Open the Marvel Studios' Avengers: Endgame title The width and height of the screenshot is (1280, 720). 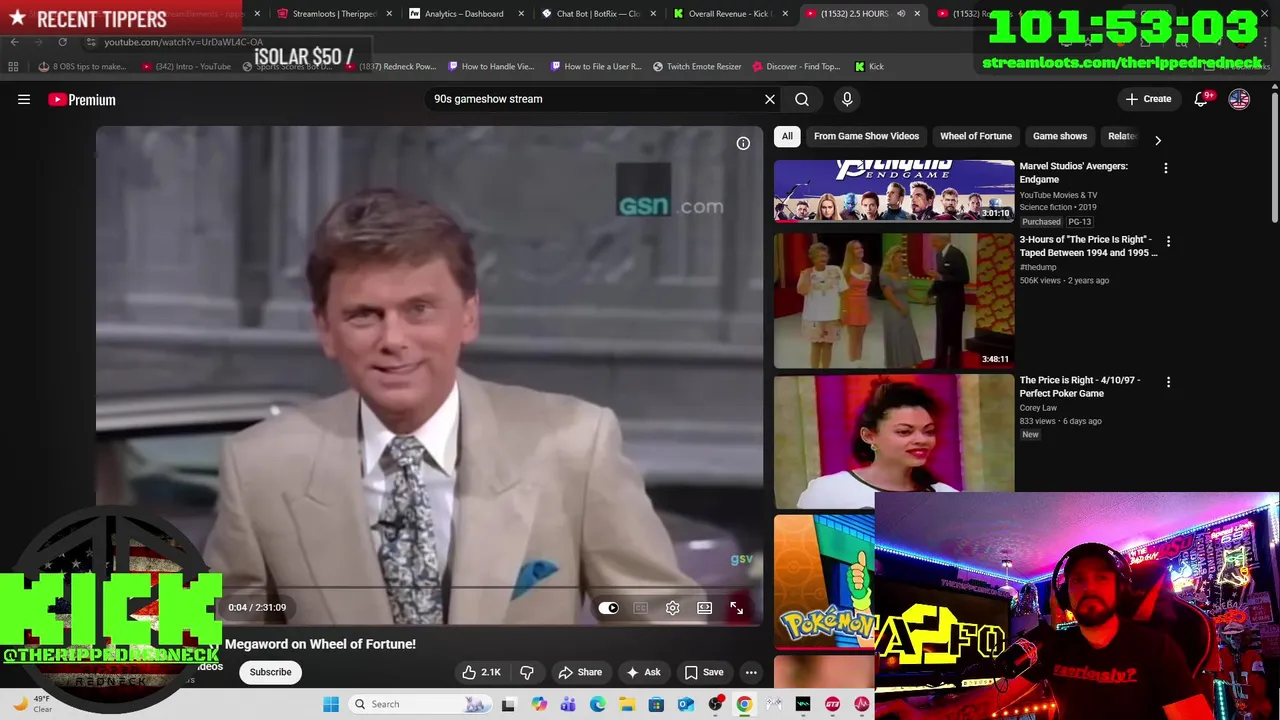tap(1074, 173)
